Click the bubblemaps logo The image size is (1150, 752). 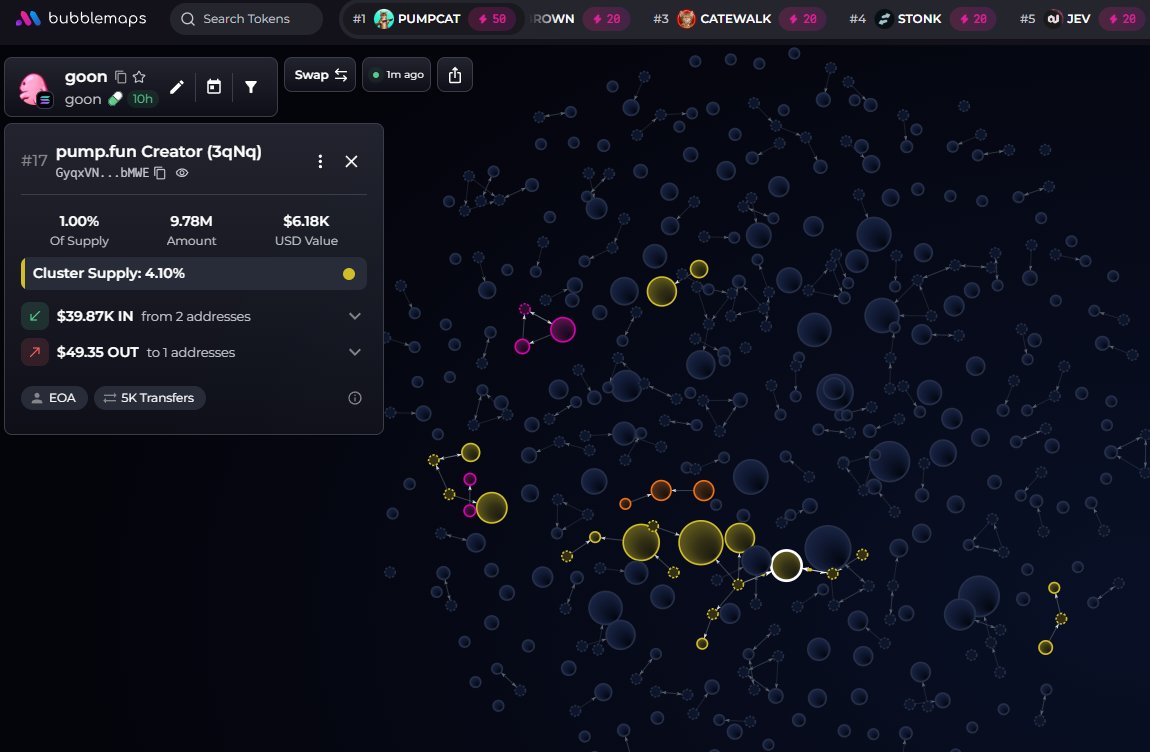click(81, 18)
